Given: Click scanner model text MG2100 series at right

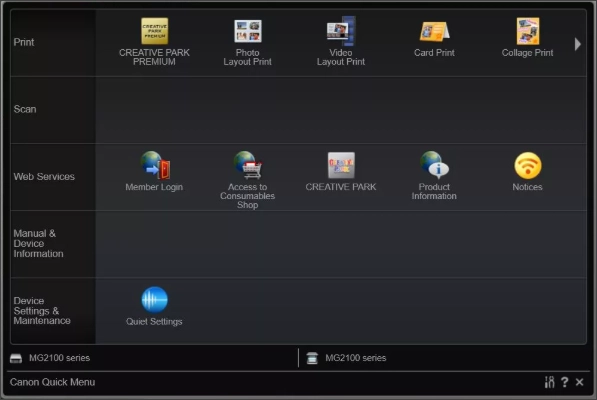Looking at the screenshot, I should (x=356, y=358).
